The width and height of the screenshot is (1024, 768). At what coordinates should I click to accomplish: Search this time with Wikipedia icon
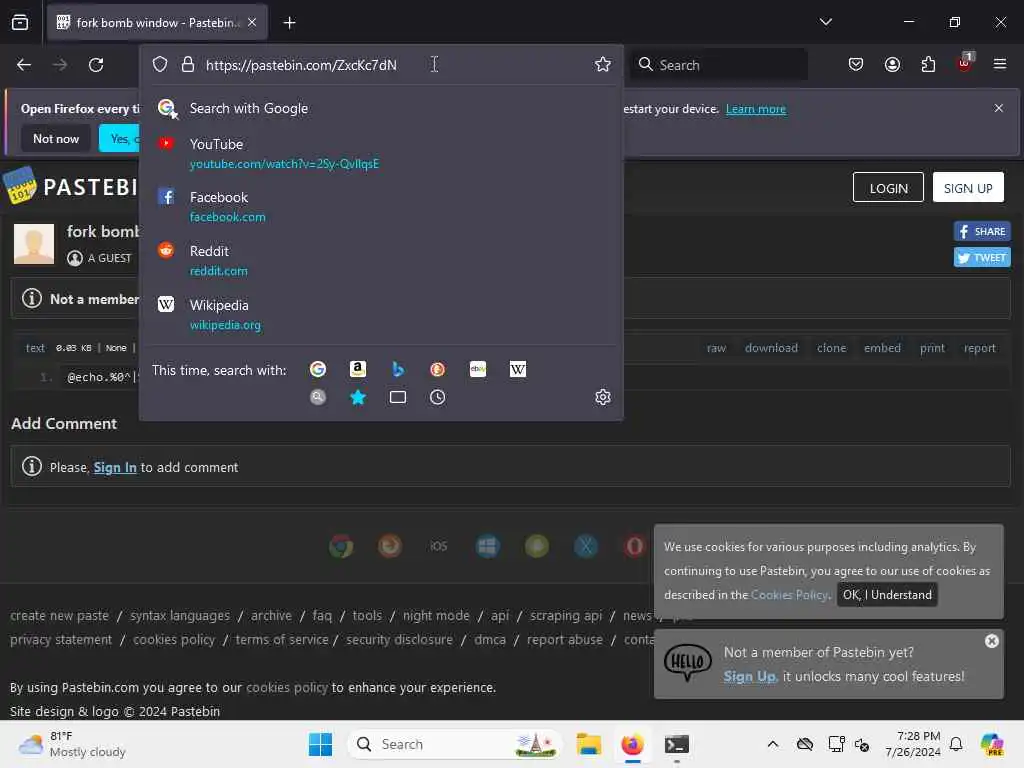coord(517,369)
